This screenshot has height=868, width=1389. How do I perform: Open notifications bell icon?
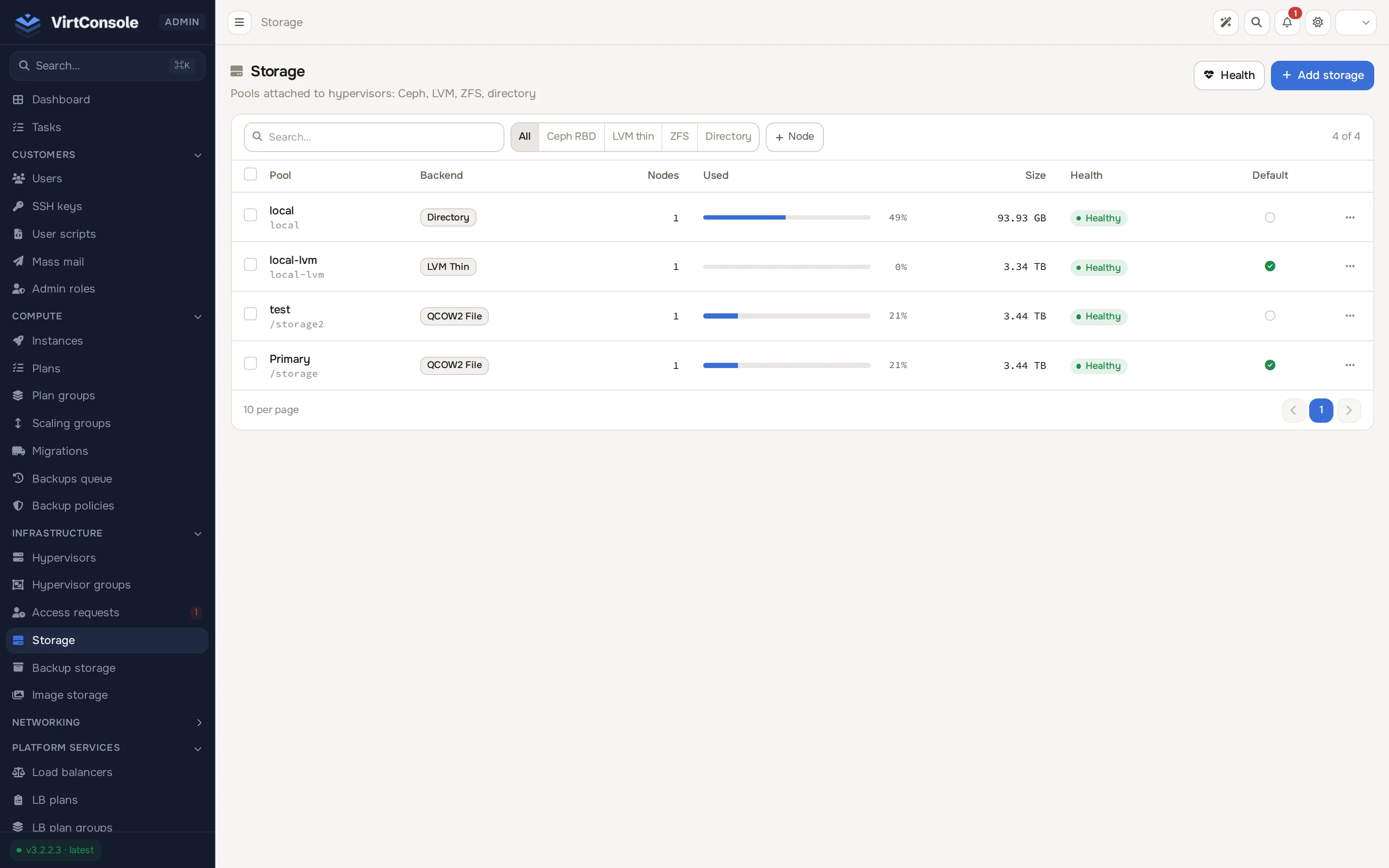pos(1287,23)
